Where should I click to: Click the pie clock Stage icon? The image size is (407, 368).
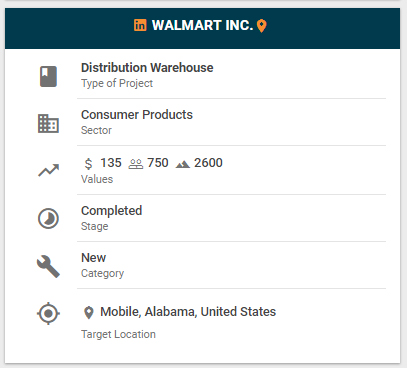48,218
